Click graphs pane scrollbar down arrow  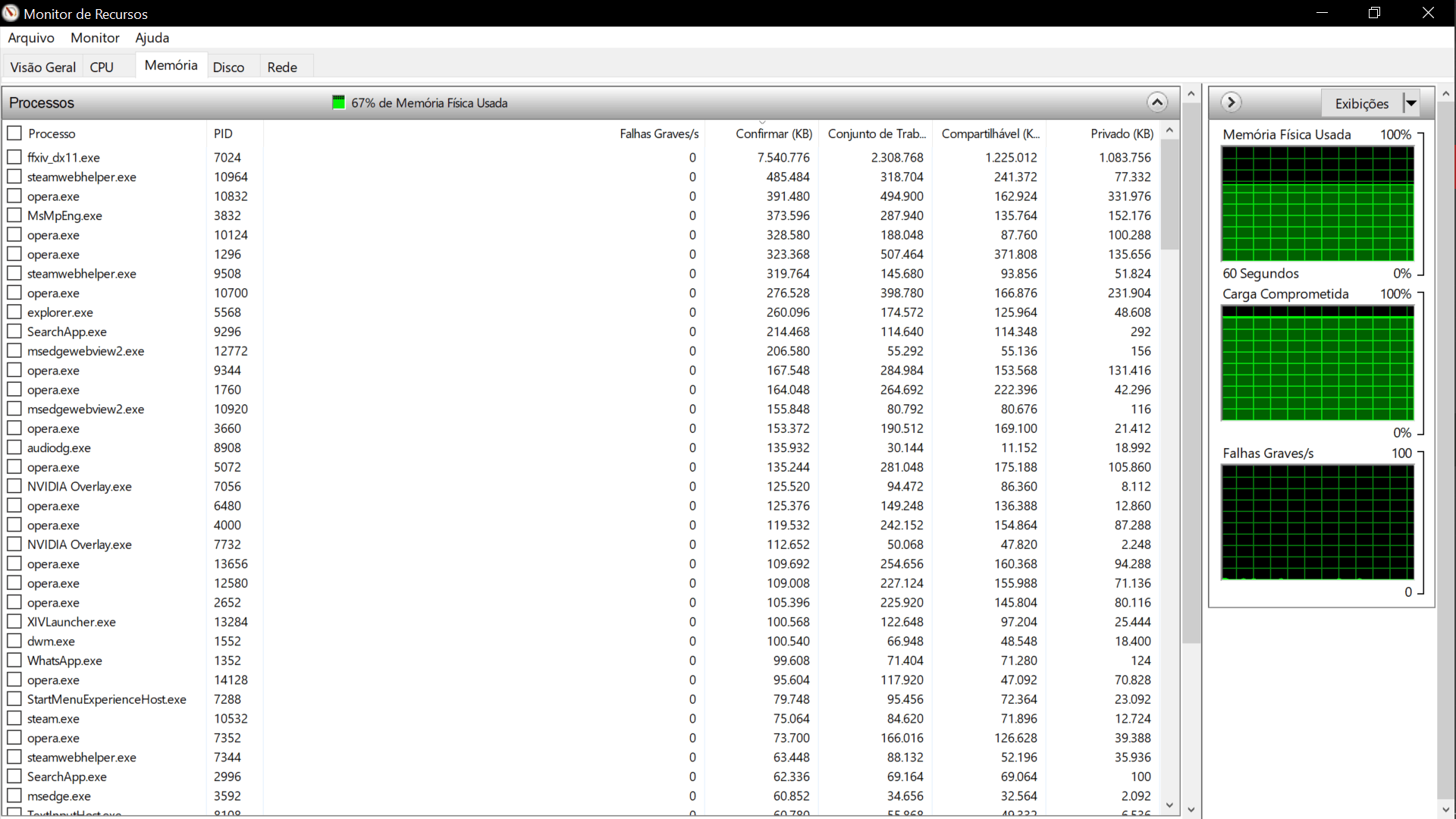1446,809
